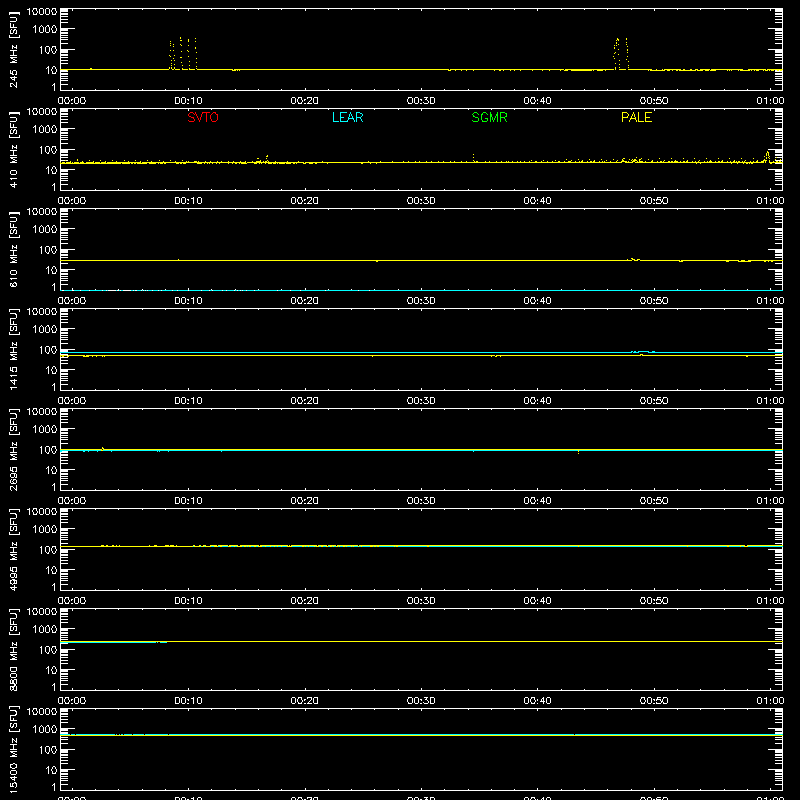Click the red SVTO station label
The width and height of the screenshot is (800, 800).
tap(203, 117)
